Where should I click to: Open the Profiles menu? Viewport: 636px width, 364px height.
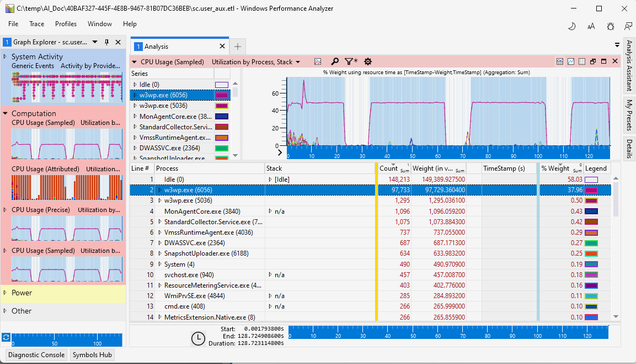66,24
